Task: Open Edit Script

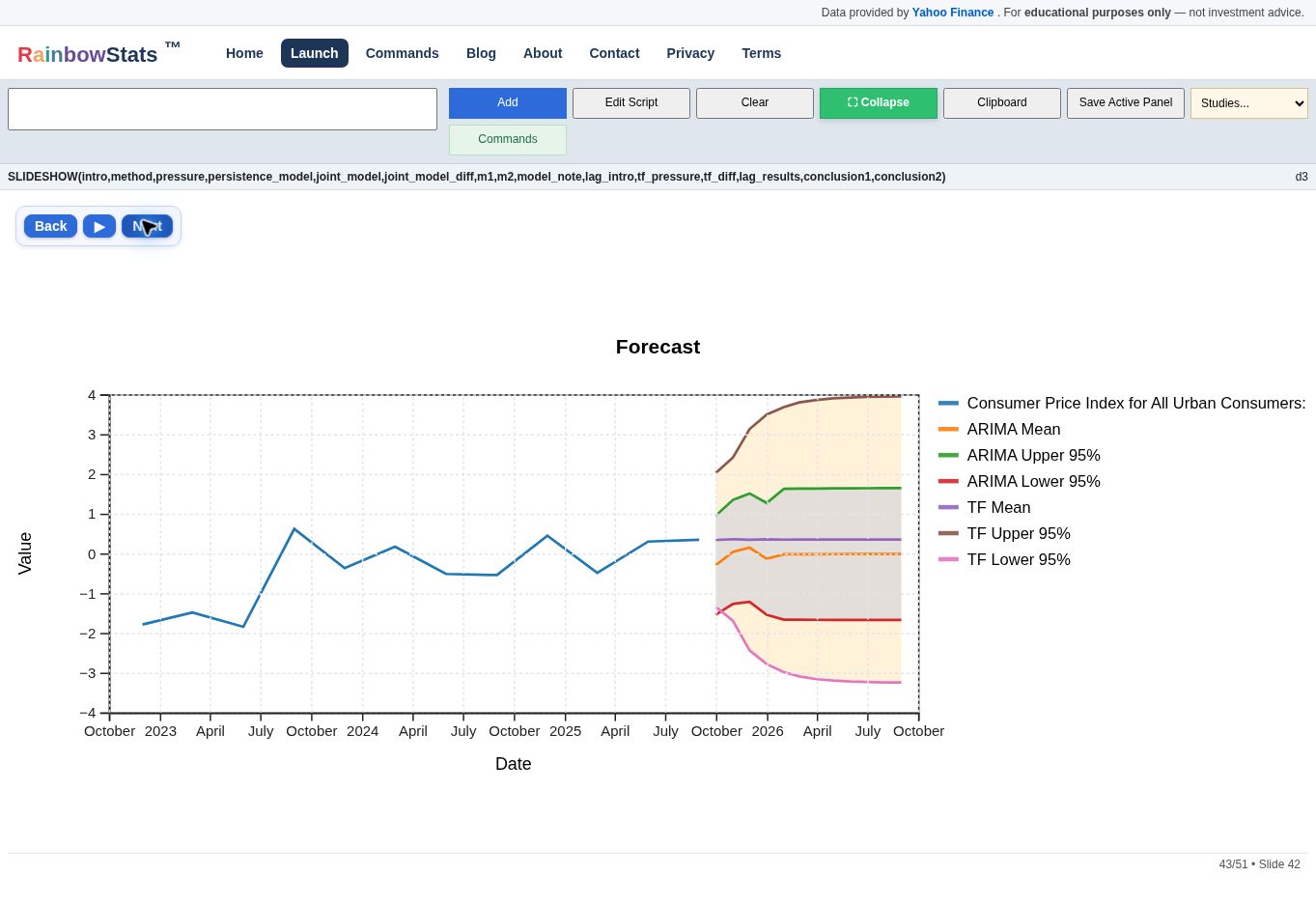Action: [x=631, y=102]
